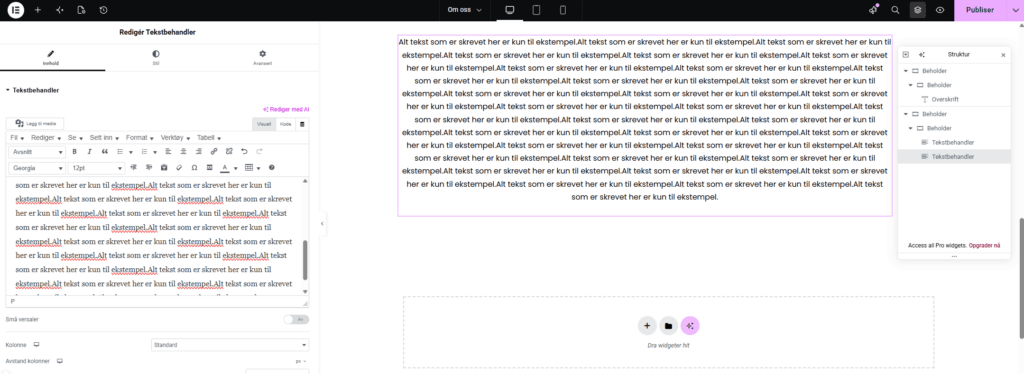Click the database icon next to Kode
The width and height of the screenshot is (1024, 374).
click(x=302, y=124)
